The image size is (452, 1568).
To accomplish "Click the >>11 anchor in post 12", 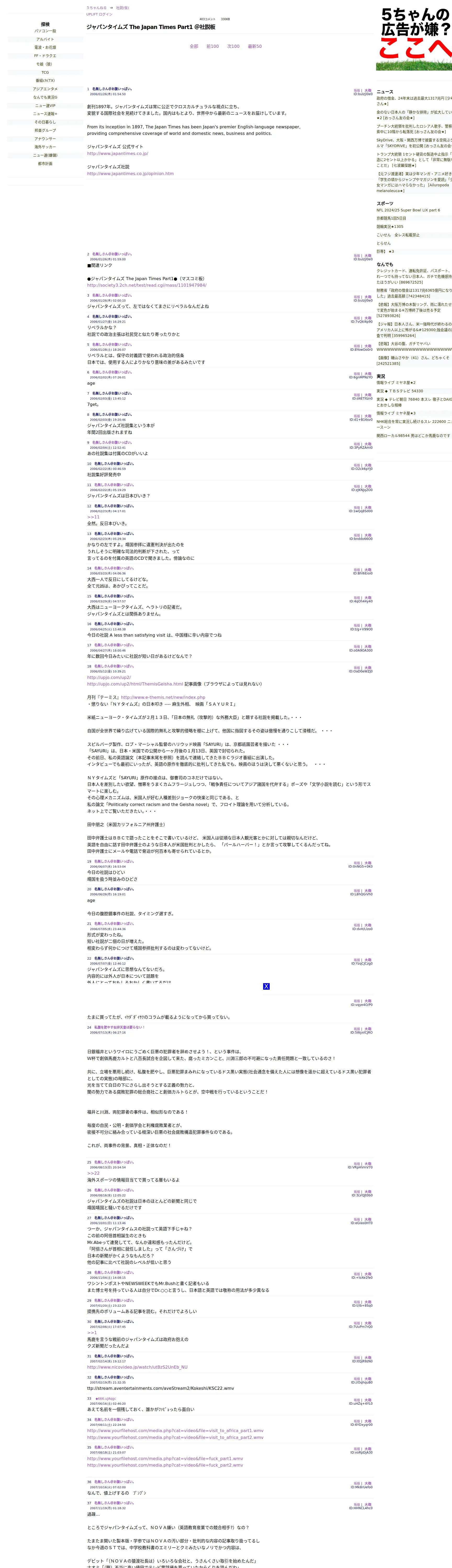I will (93, 517).
